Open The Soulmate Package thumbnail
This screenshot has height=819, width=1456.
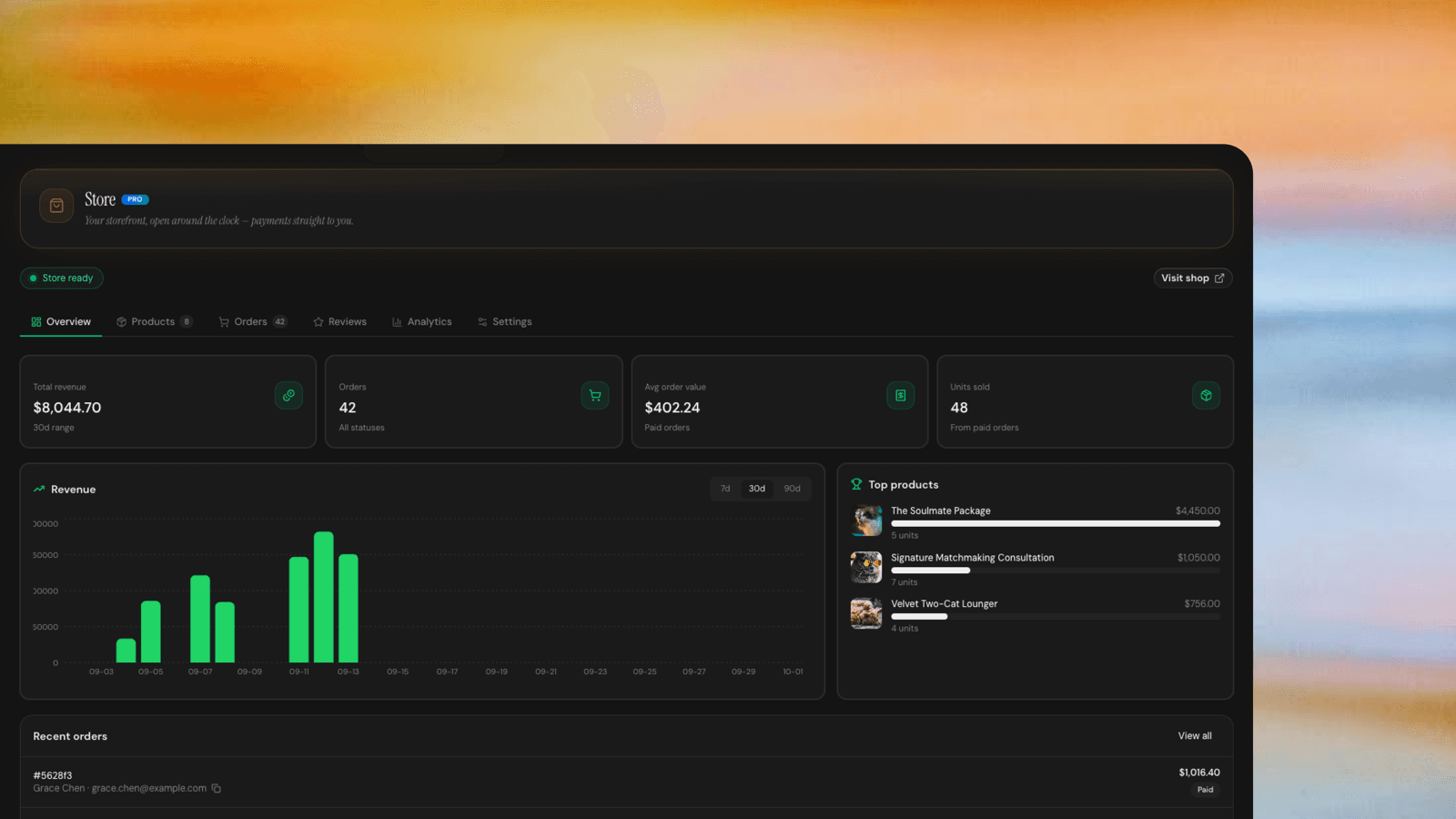[866, 521]
